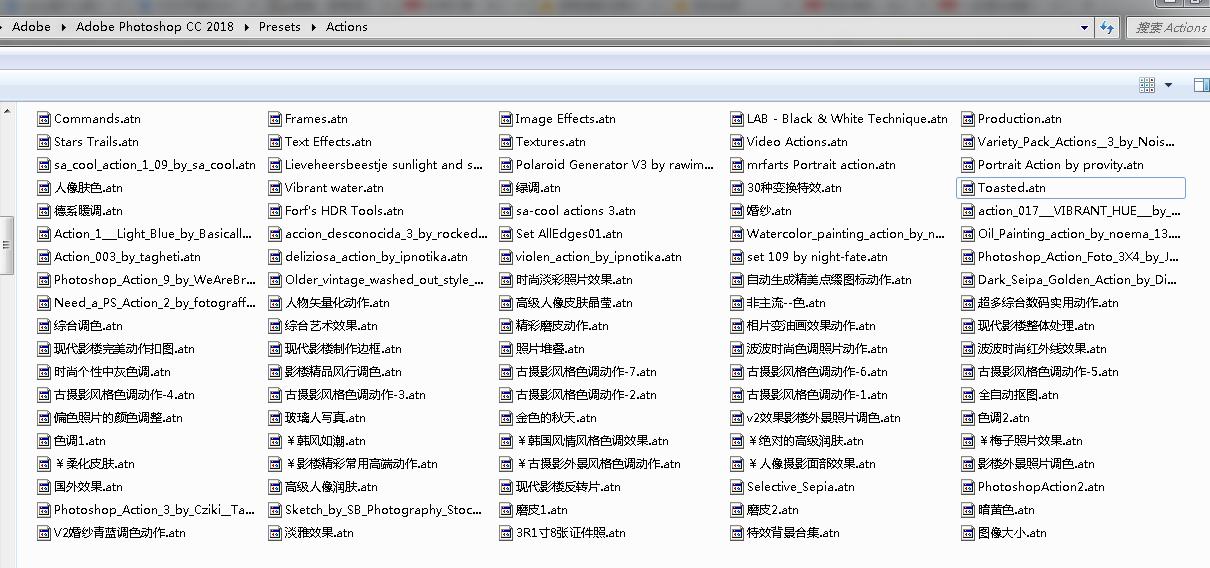Navigate to Presets in the breadcrumb
The height and width of the screenshot is (568, 1210).
tap(279, 27)
